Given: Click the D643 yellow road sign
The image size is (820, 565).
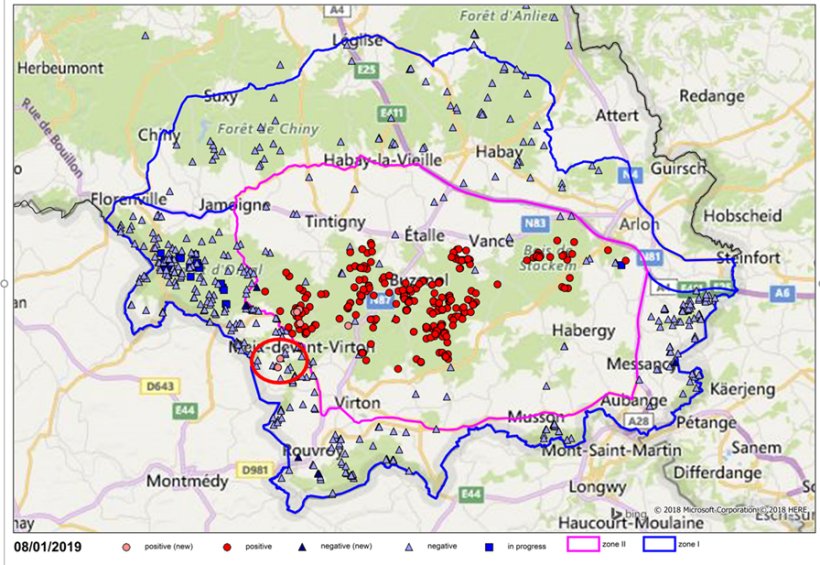Looking at the screenshot, I should point(152,384).
